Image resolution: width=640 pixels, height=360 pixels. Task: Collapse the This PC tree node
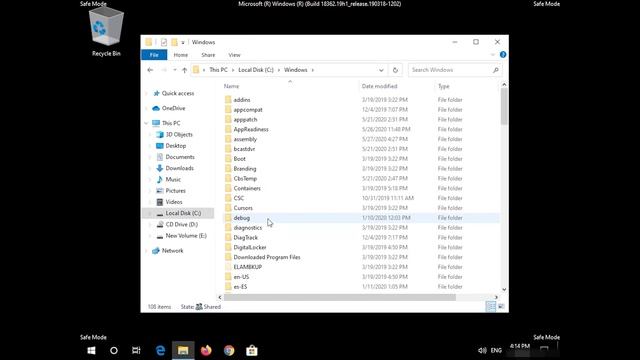(147, 123)
